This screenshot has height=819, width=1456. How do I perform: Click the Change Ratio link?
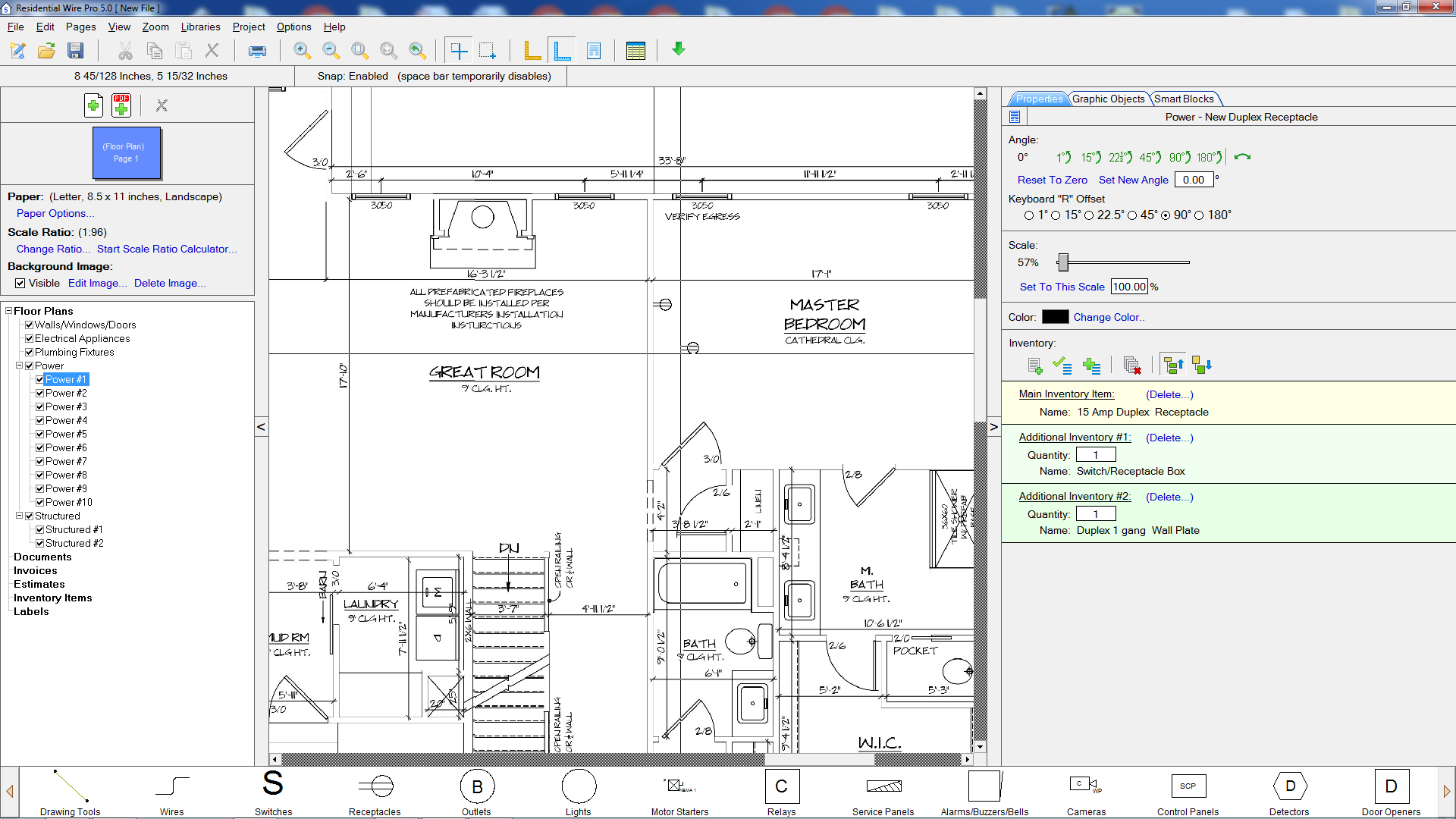tap(53, 249)
